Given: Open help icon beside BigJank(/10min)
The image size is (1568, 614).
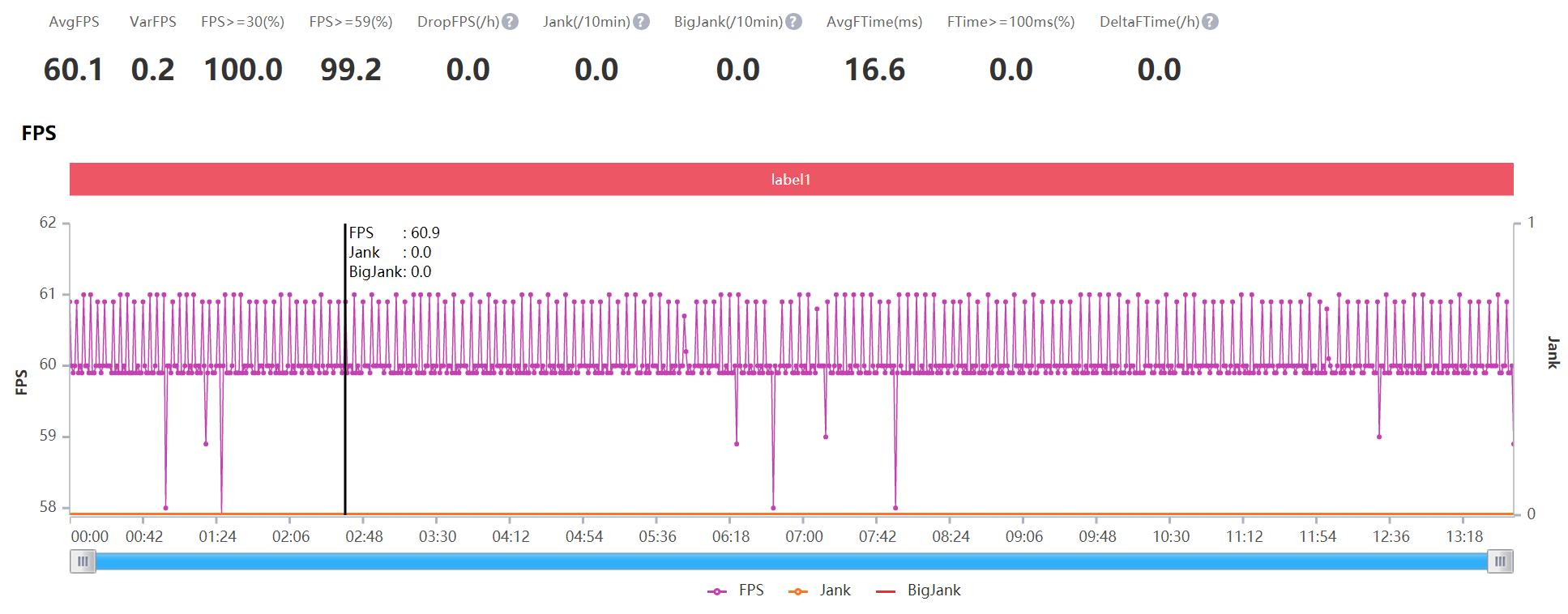Looking at the screenshot, I should click(x=793, y=22).
